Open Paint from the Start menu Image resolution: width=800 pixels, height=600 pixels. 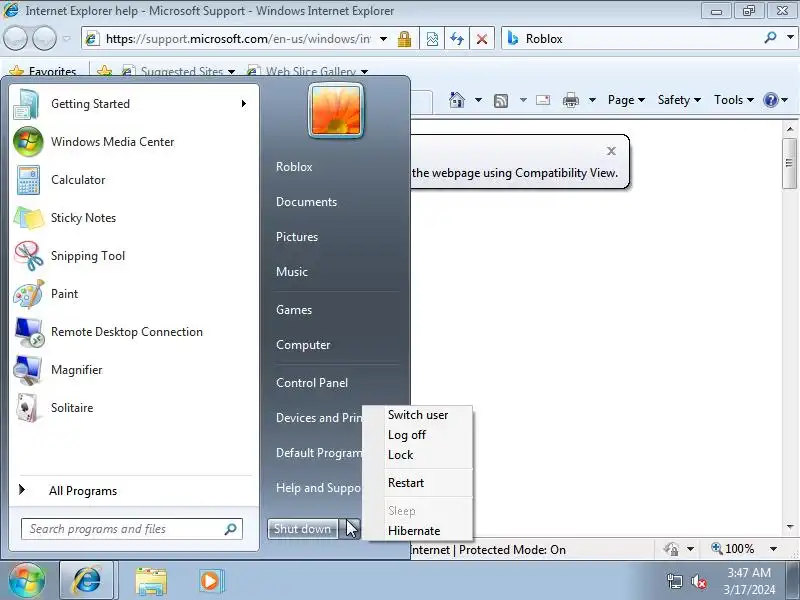coord(133,294)
